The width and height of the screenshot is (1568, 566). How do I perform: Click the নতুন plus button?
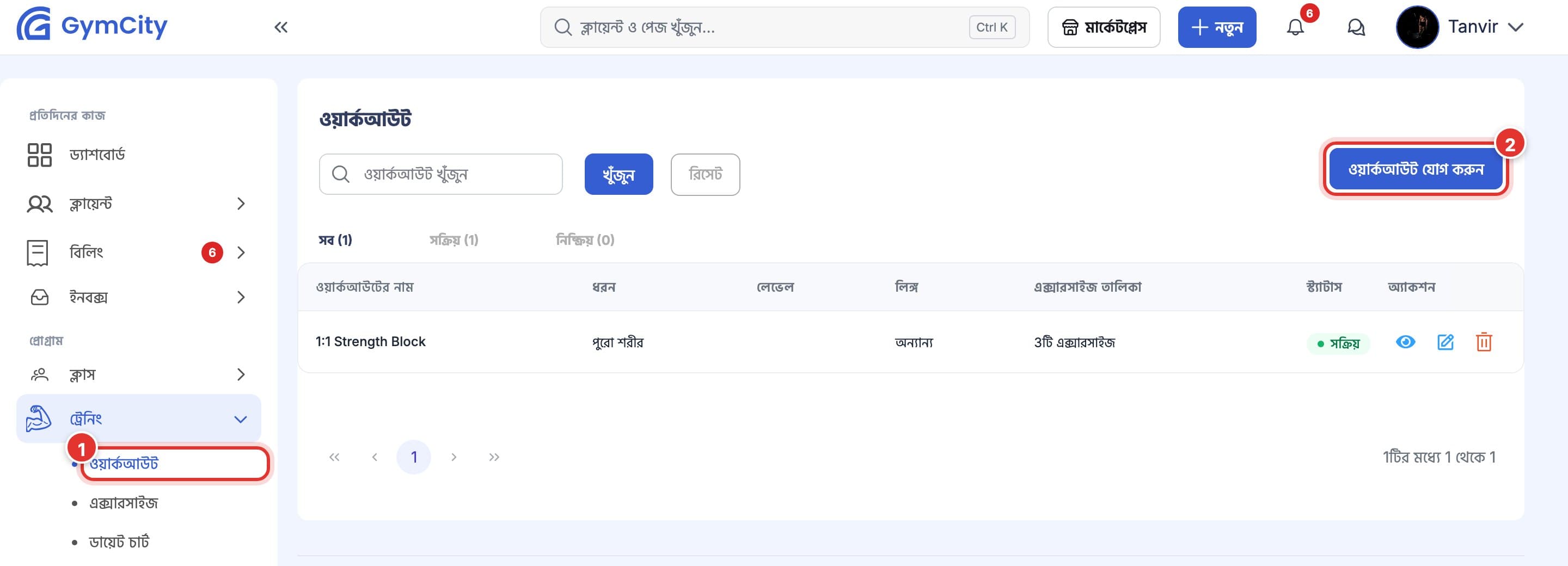point(1217,27)
